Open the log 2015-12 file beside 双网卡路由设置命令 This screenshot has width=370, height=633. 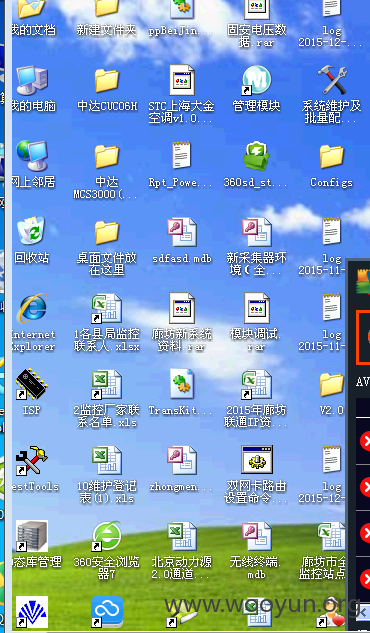tap(332, 459)
